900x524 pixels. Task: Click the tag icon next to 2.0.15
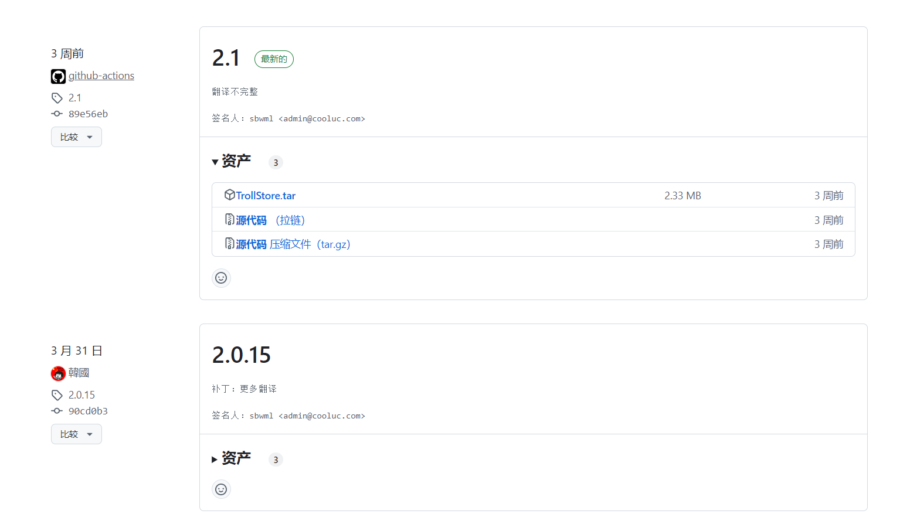[x=57, y=395]
